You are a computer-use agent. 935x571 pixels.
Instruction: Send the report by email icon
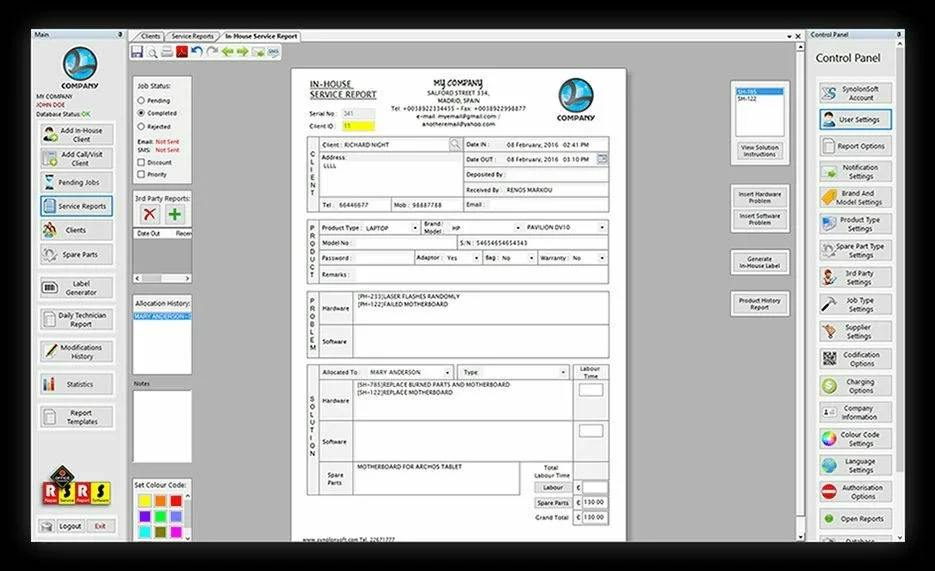pos(258,52)
